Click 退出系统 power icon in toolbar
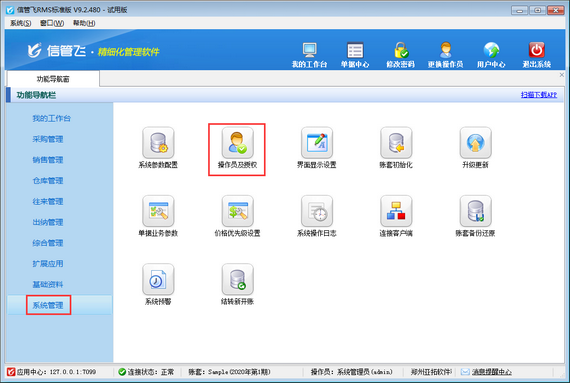 [537, 50]
